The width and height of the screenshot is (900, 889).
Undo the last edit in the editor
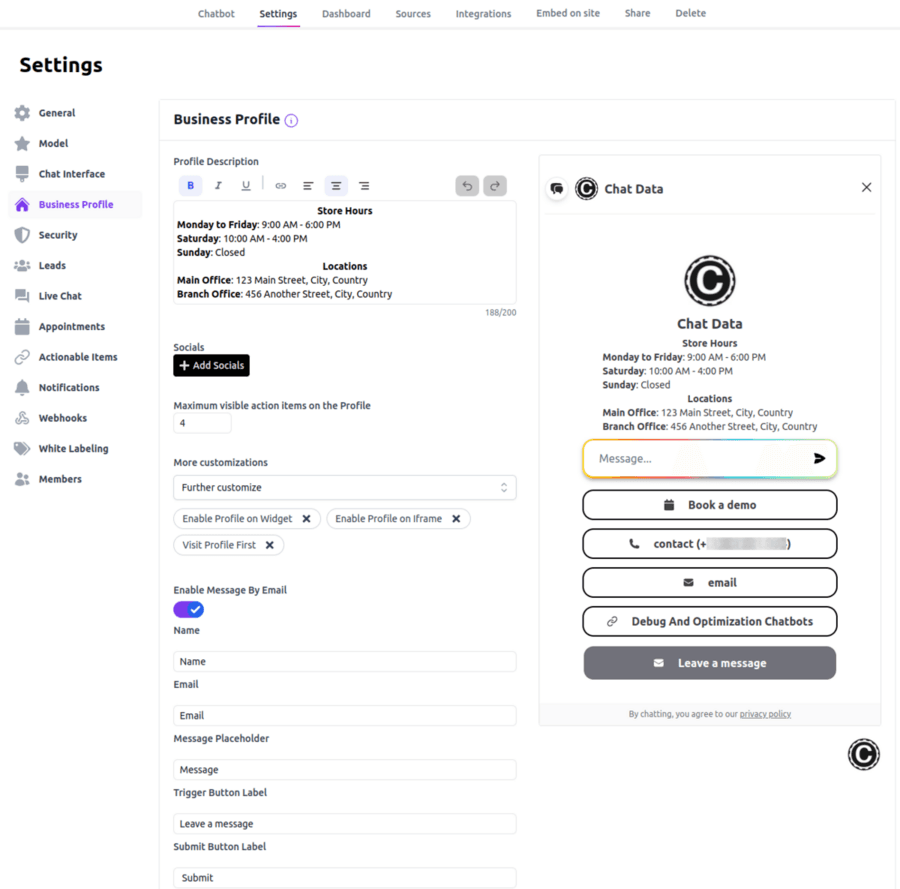[x=466, y=185]
